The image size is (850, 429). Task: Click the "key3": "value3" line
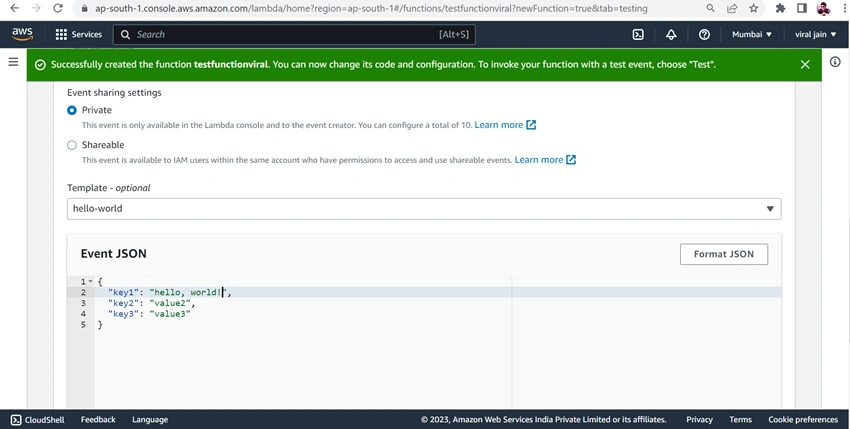[x=149, y=314]
